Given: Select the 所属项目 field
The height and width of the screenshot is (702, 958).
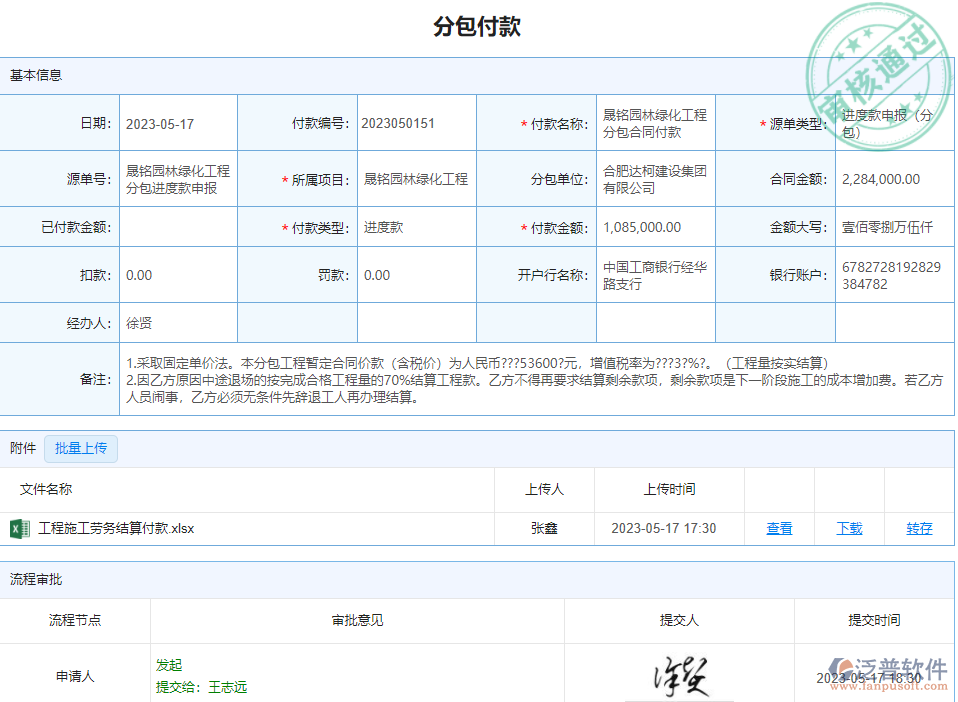Looking at the screenshot, I should click(x=416, y=180).
